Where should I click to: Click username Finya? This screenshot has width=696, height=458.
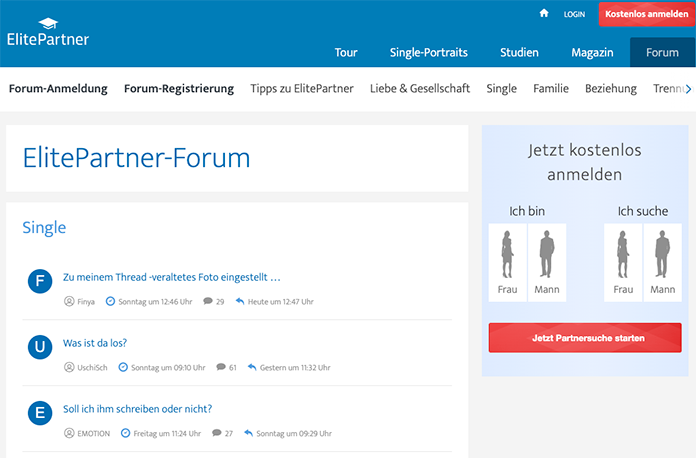(x=86, y=302)
